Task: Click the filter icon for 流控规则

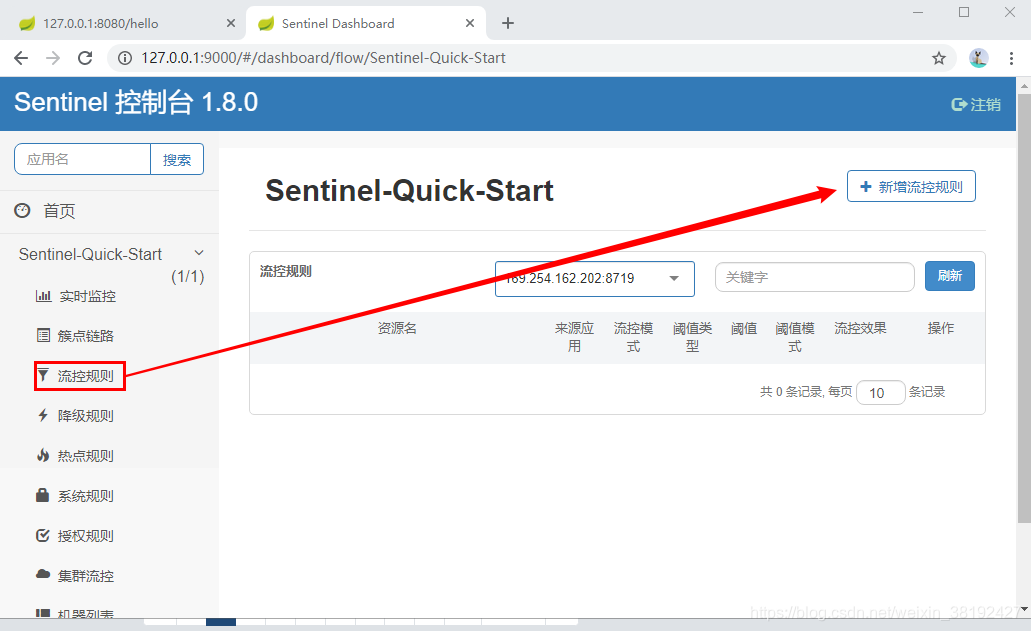Action: click(x=43, y=375)
